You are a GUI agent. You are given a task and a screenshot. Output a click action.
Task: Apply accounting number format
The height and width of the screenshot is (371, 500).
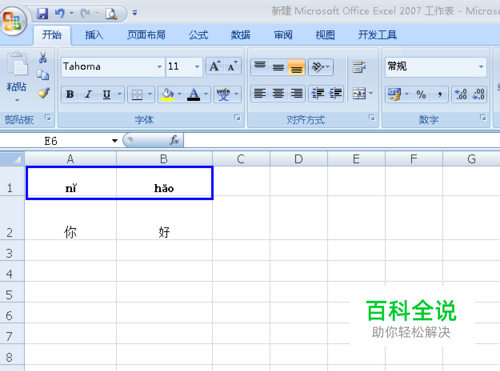click(394, 94)
